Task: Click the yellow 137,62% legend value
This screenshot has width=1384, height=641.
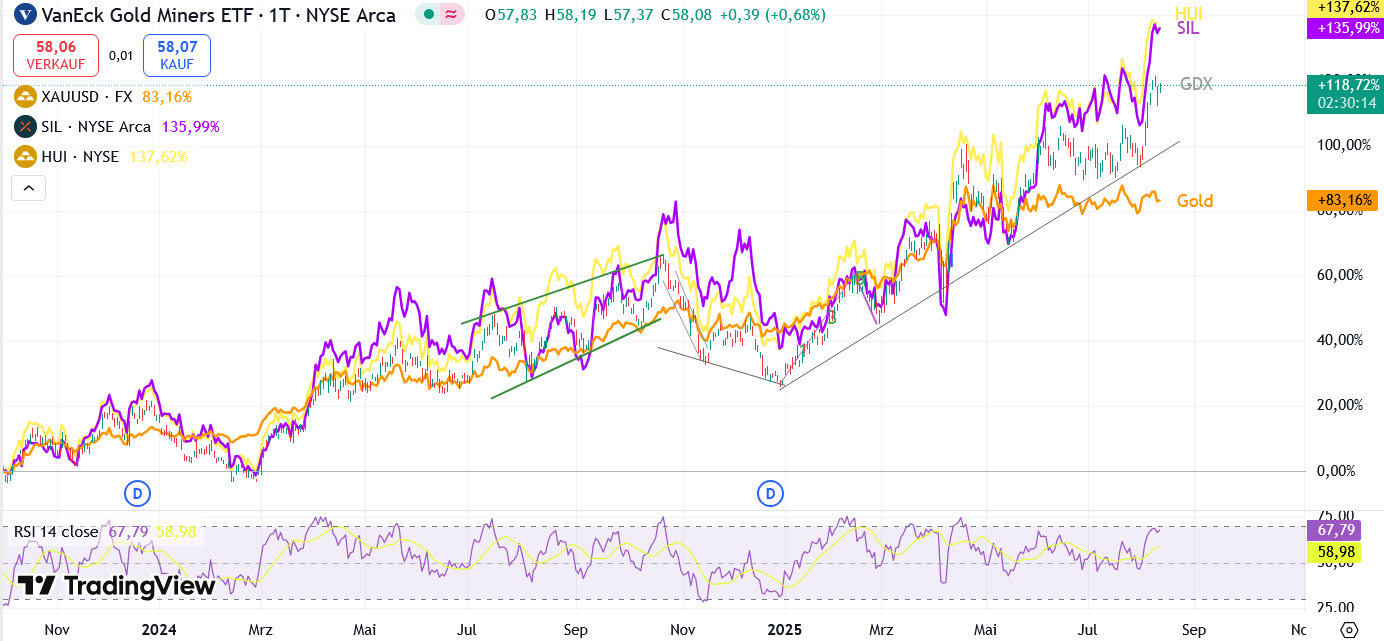Action: pos(158,157)
